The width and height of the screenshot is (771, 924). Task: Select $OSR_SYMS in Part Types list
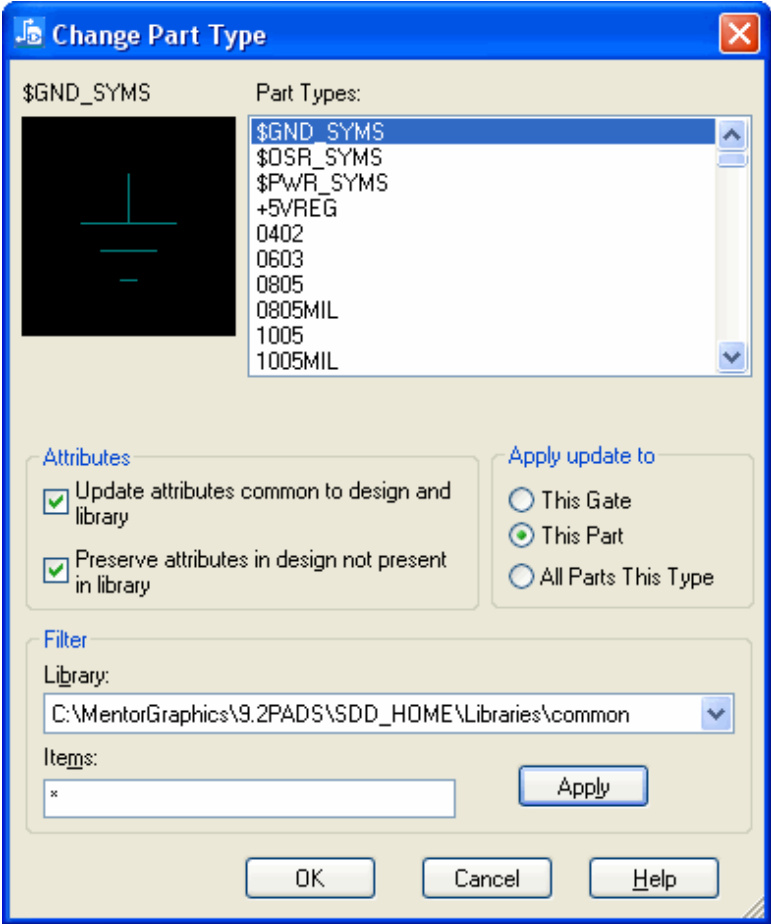pyautogui.click(x=319, y=157)
